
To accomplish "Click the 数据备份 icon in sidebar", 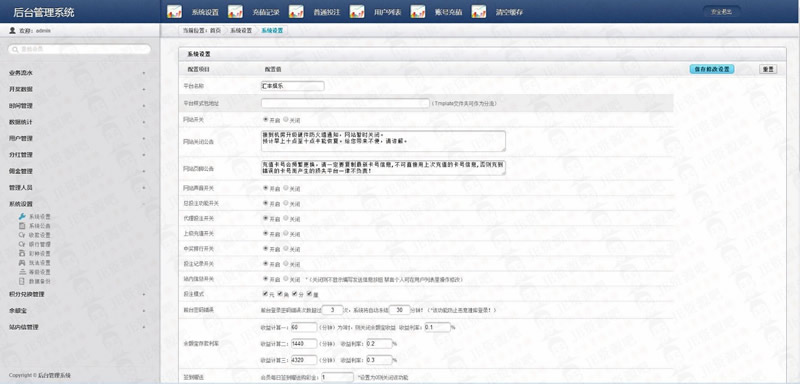I will (x=22, y=280).
